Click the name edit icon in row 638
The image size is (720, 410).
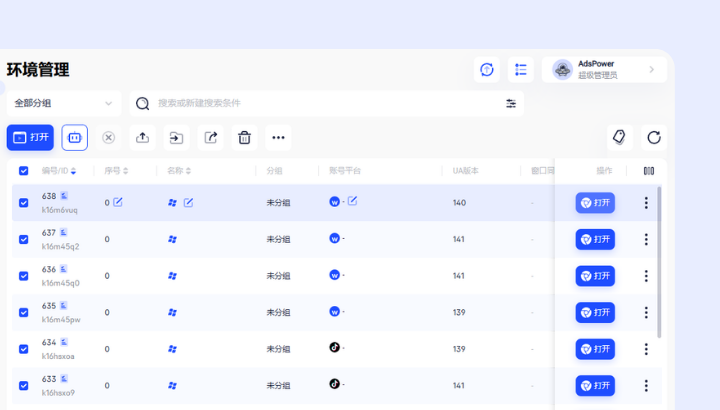[188, 202]
